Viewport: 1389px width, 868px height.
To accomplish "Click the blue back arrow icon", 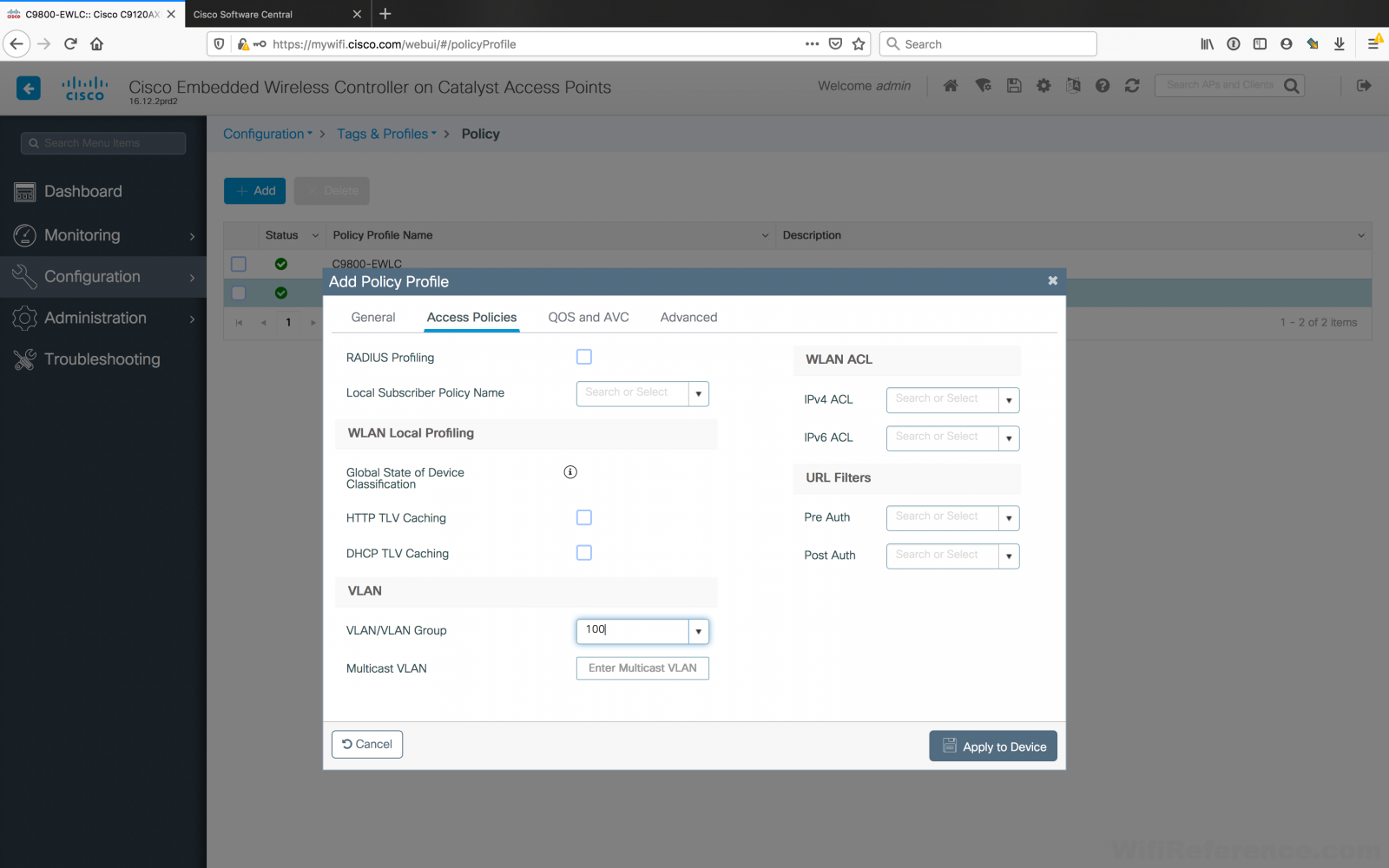I will click(x=29, y=88).
